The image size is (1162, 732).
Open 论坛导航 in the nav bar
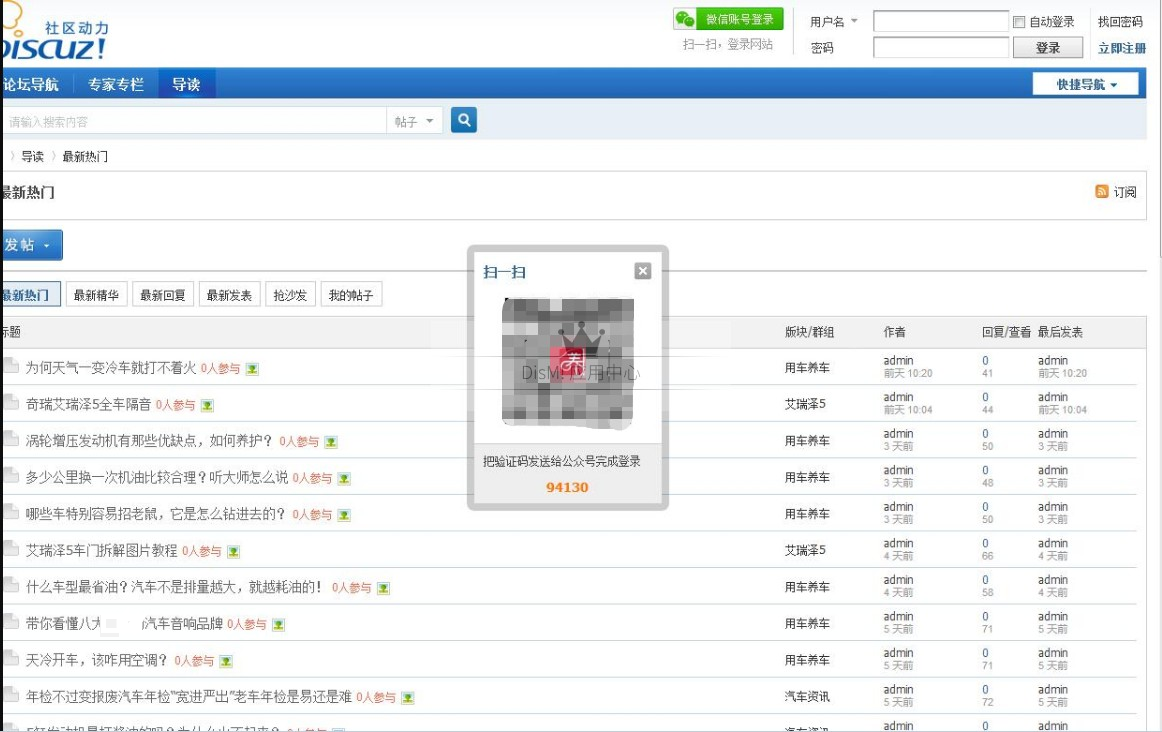(30, 84)
